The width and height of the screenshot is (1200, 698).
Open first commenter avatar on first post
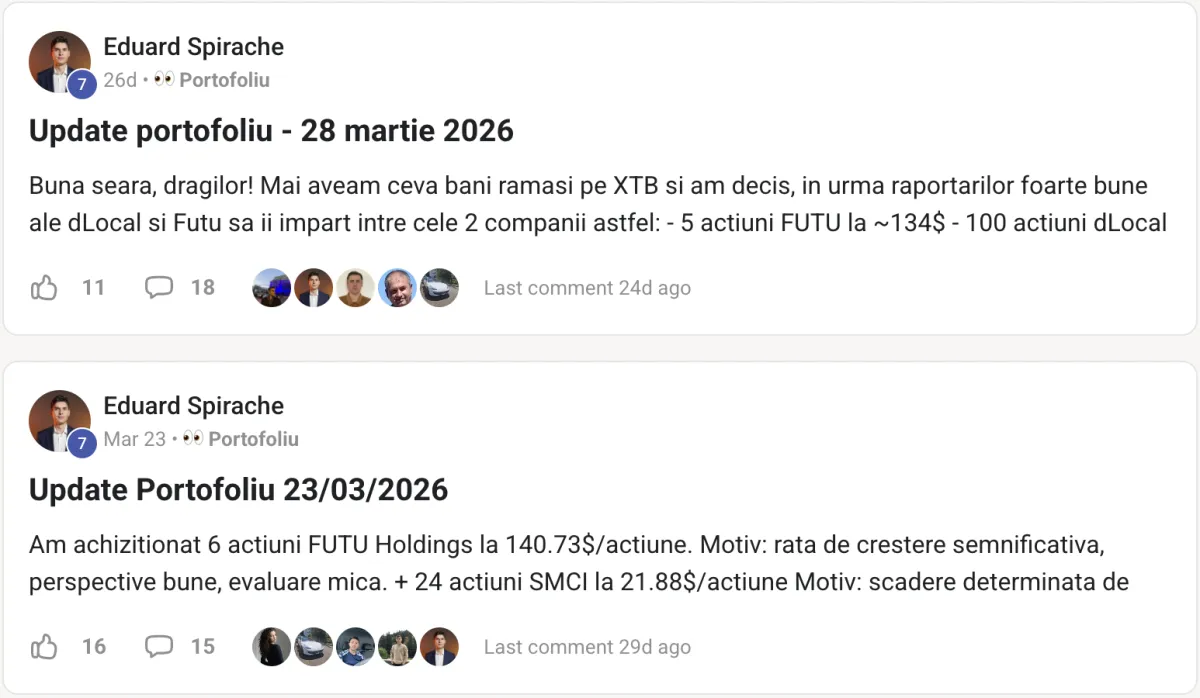point(272,288)
